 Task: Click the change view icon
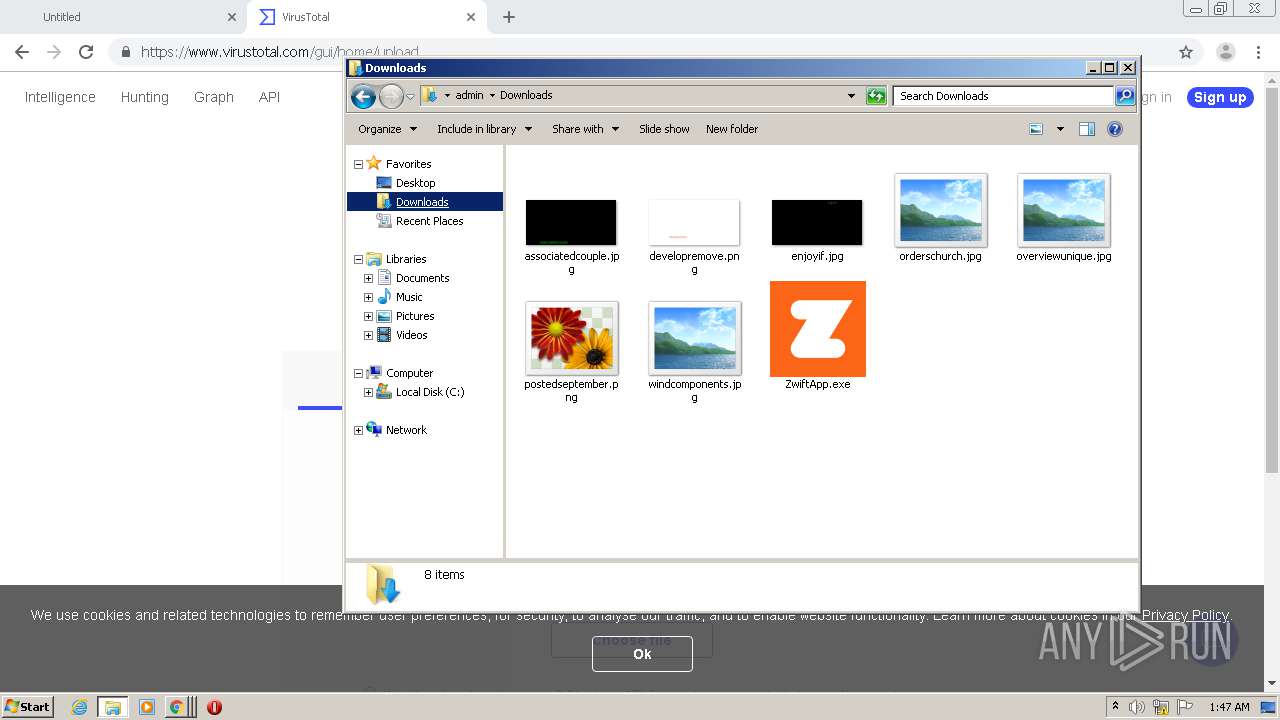tap(1036, 129)
